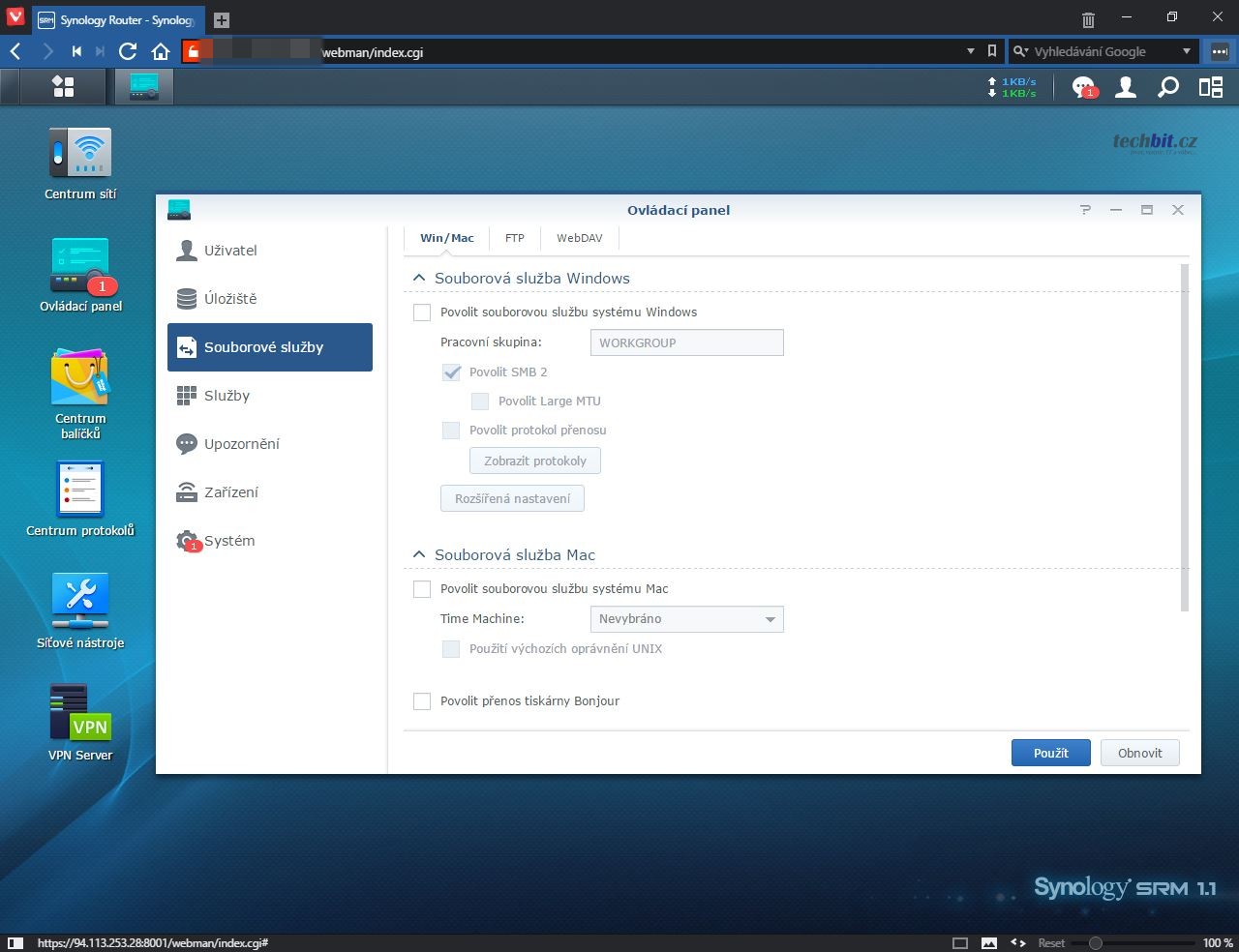Click the Použít apply button

(x=1050, y=754)
